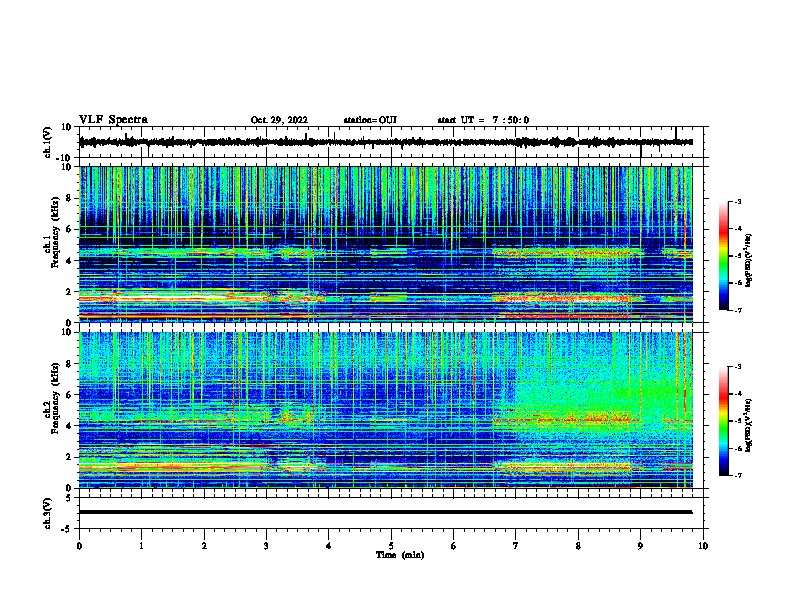The width and height of the screenshot is (792, 612).
Task: Click the "8" tick on the Time axis
Action: click(578, 546)
